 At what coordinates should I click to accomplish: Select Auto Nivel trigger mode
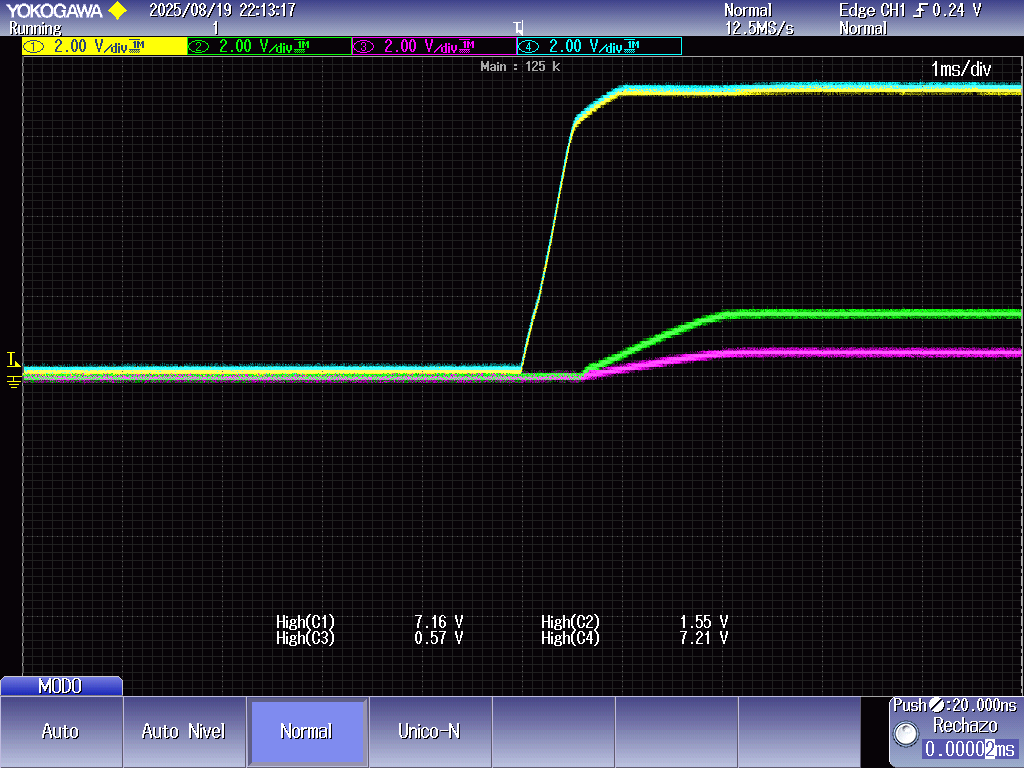184,731
